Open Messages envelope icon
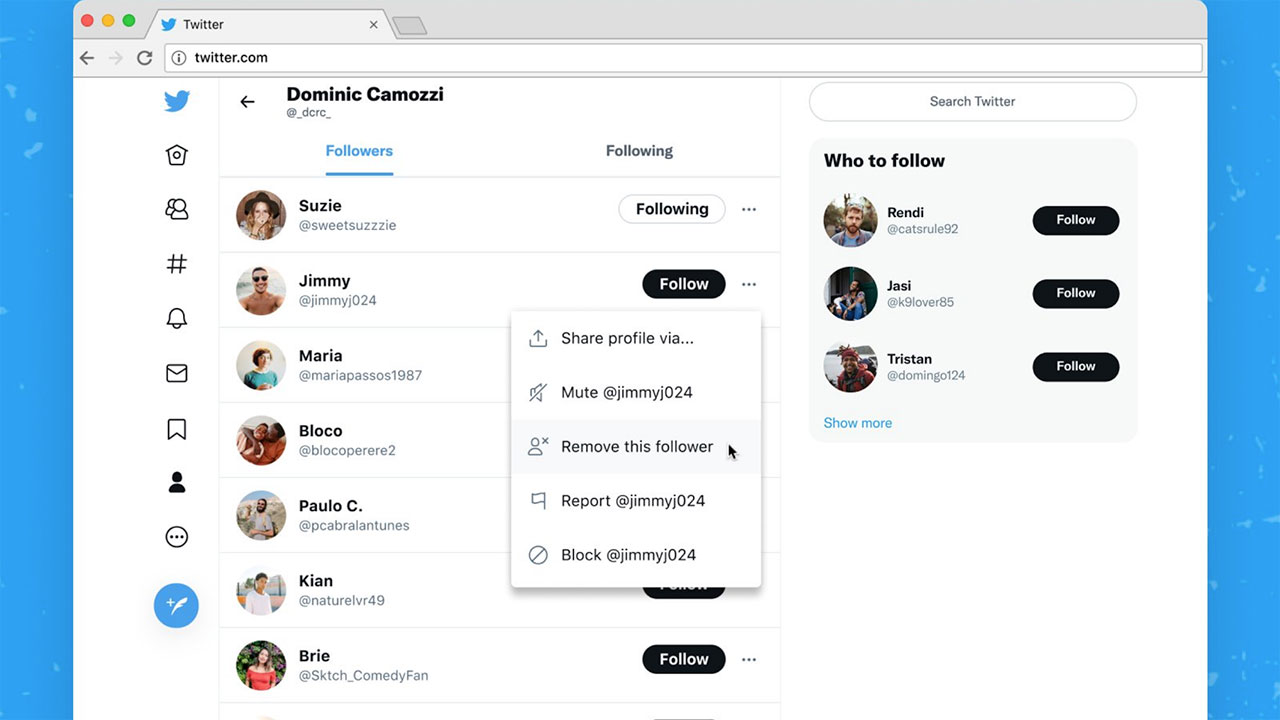Screen dimensions: 1280x720 (177, 373)
